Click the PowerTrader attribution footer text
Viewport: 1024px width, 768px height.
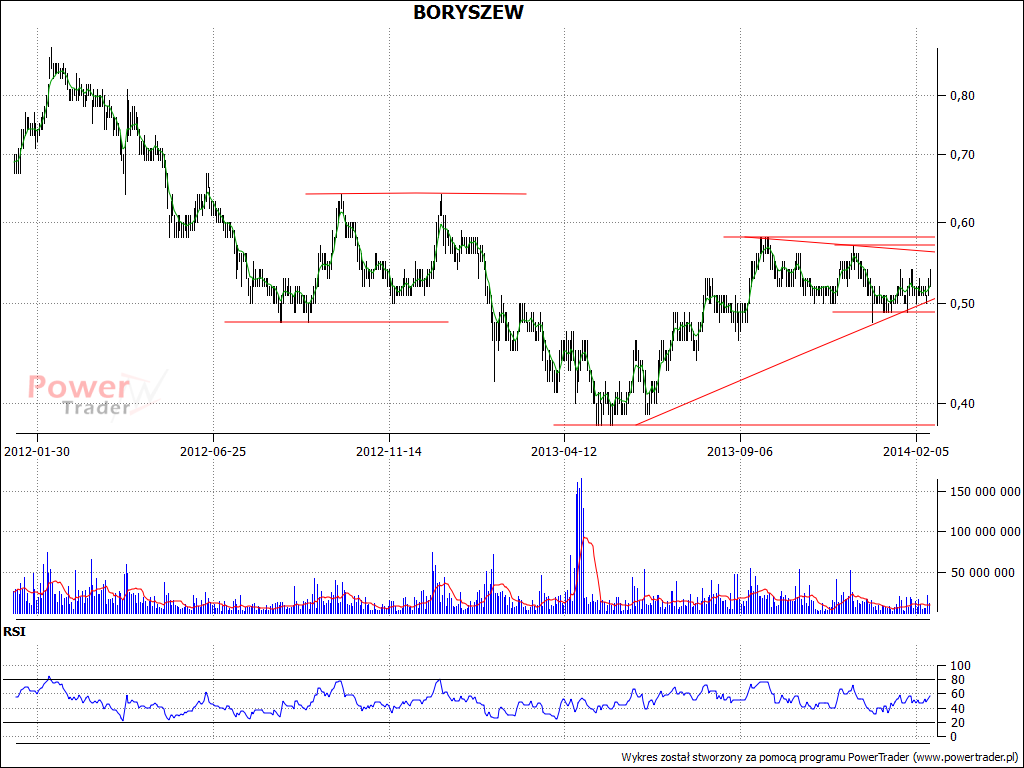pyautogui.click(x=820, y=757)
